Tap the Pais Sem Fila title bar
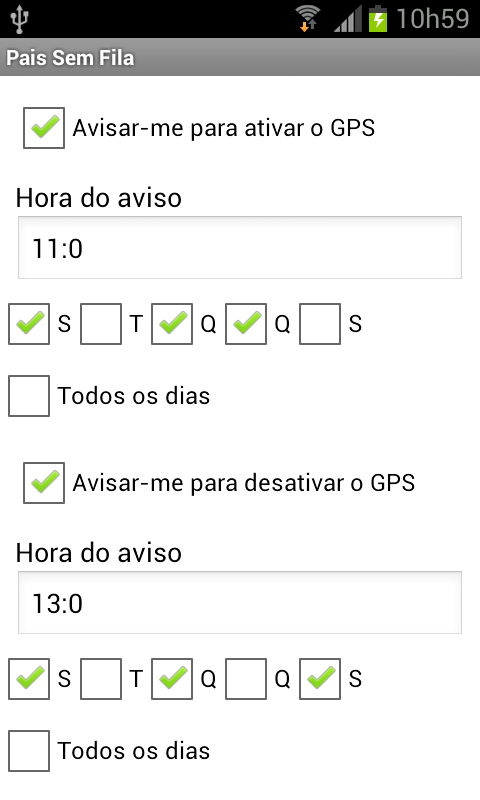 coord(240,57)
